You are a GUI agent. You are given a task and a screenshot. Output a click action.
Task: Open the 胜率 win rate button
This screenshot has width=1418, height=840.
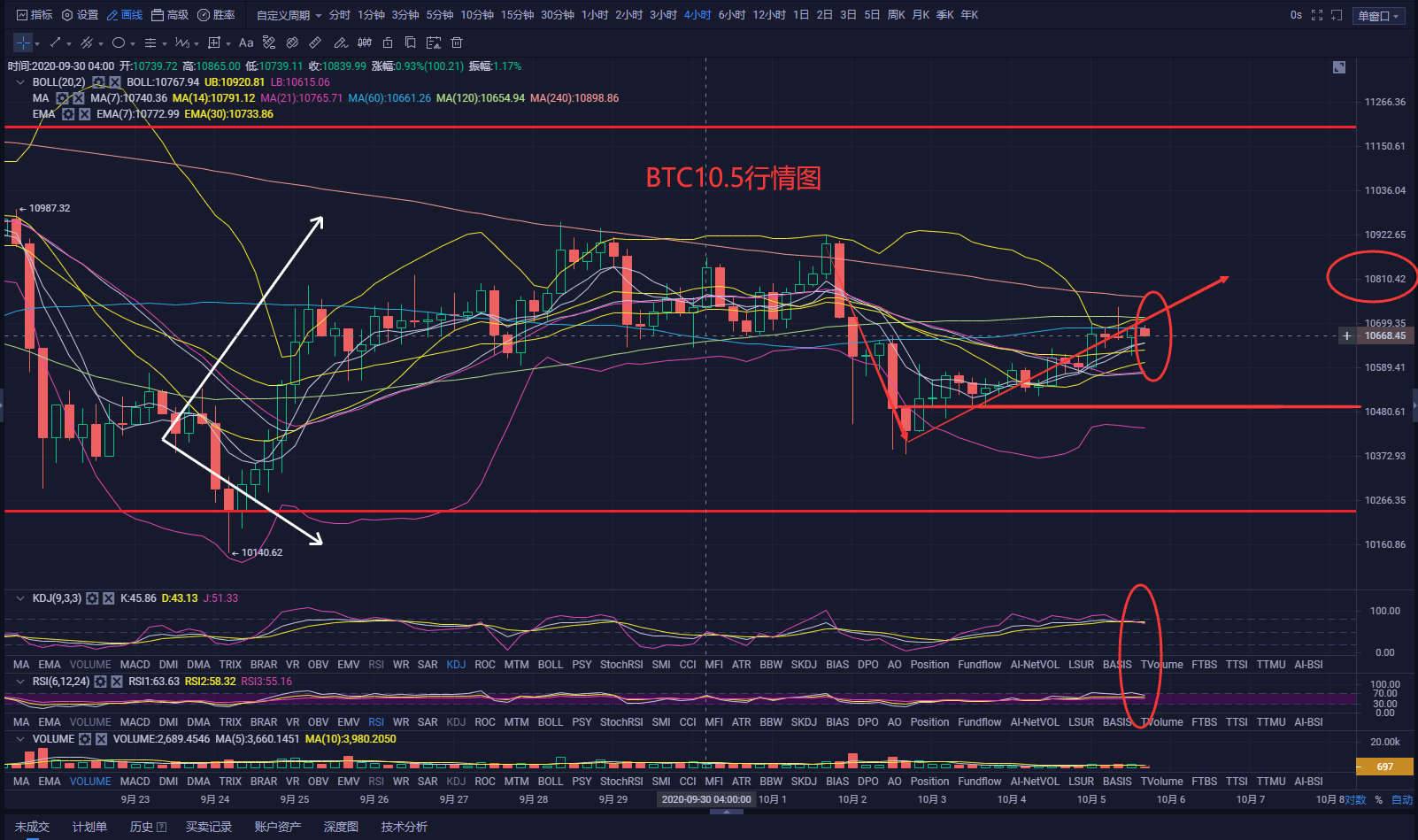click(x=216, y=15)
